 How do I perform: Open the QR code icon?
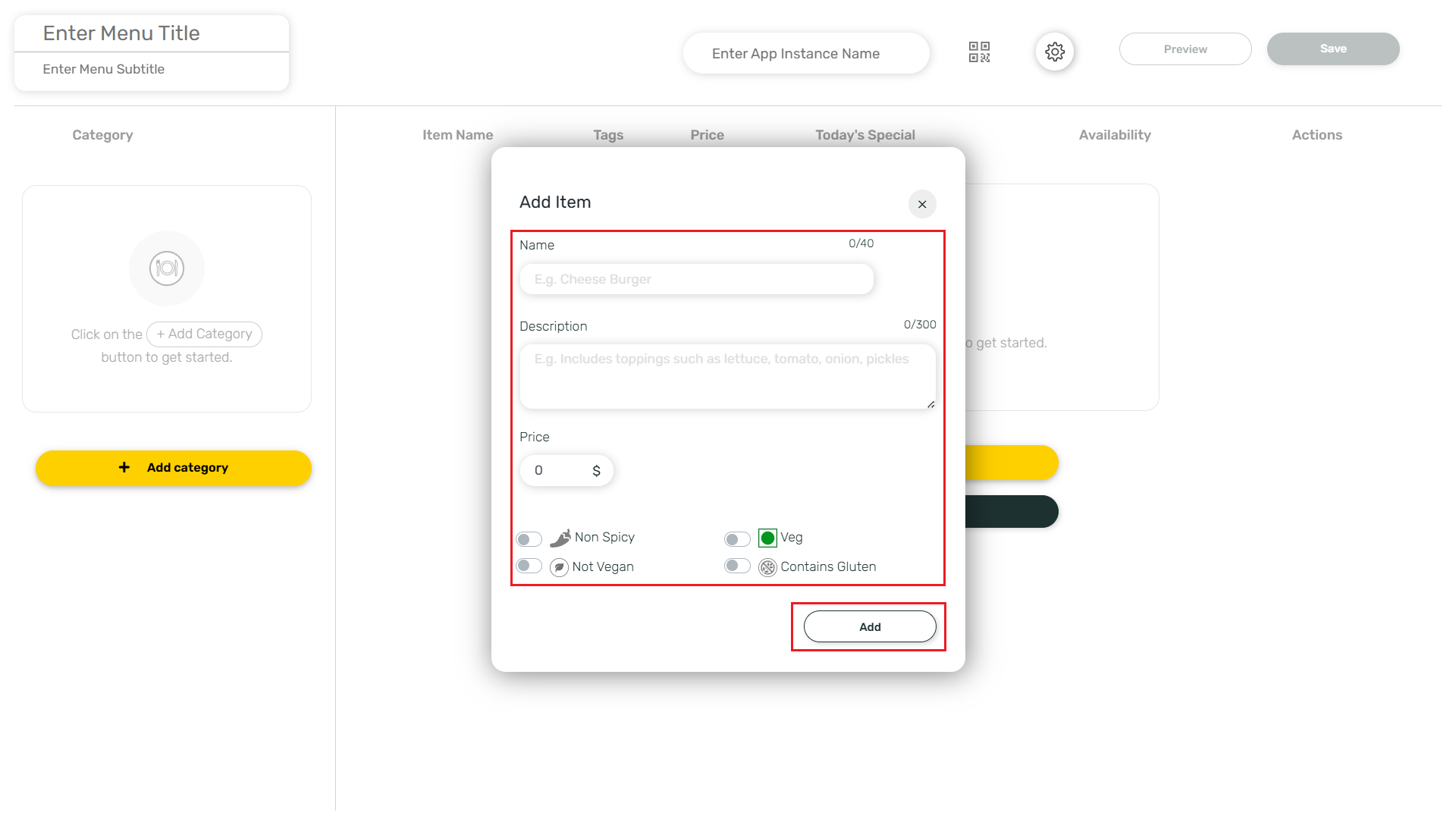coord(979,52)
